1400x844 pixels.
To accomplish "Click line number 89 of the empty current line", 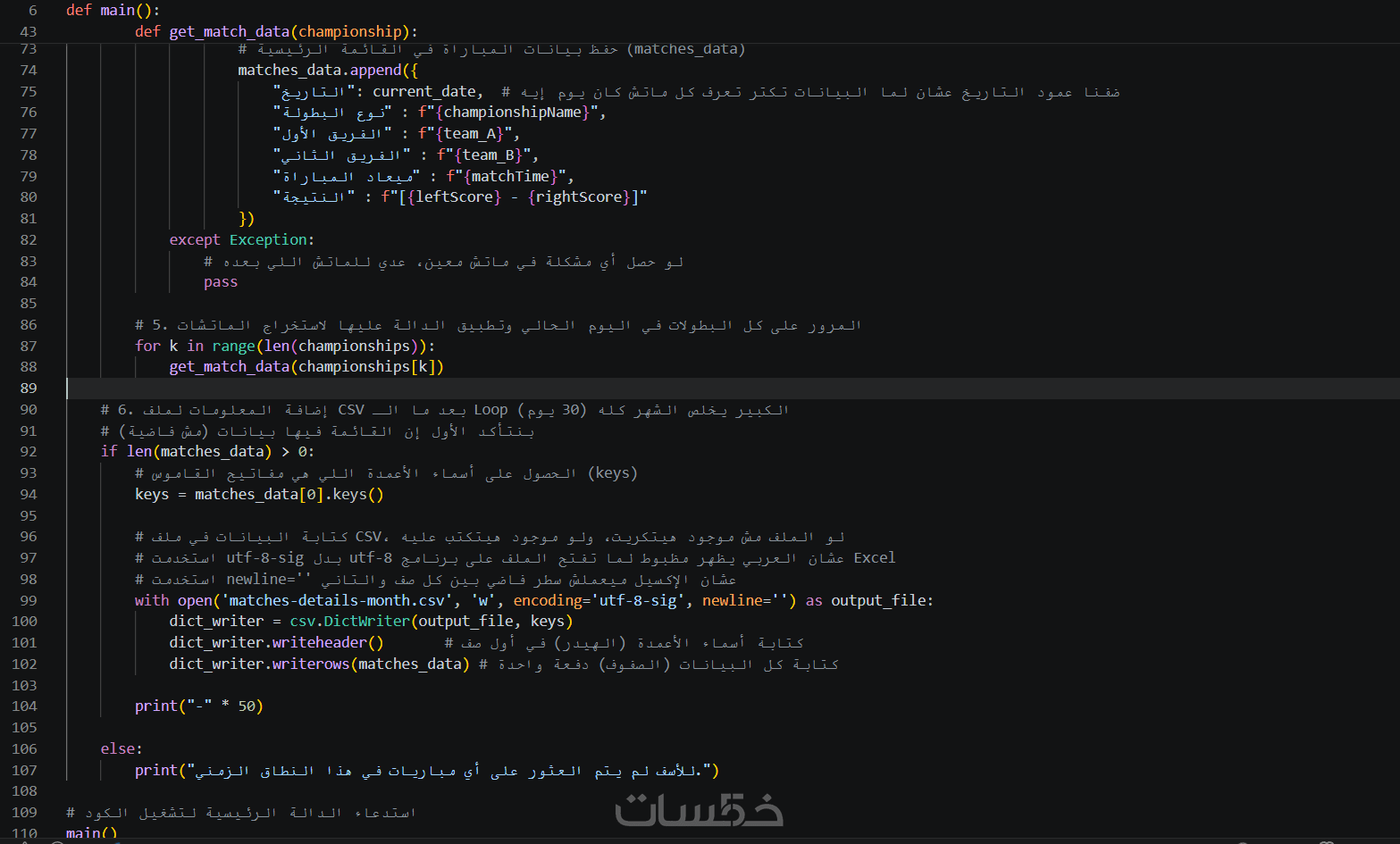I will [29, 388].
